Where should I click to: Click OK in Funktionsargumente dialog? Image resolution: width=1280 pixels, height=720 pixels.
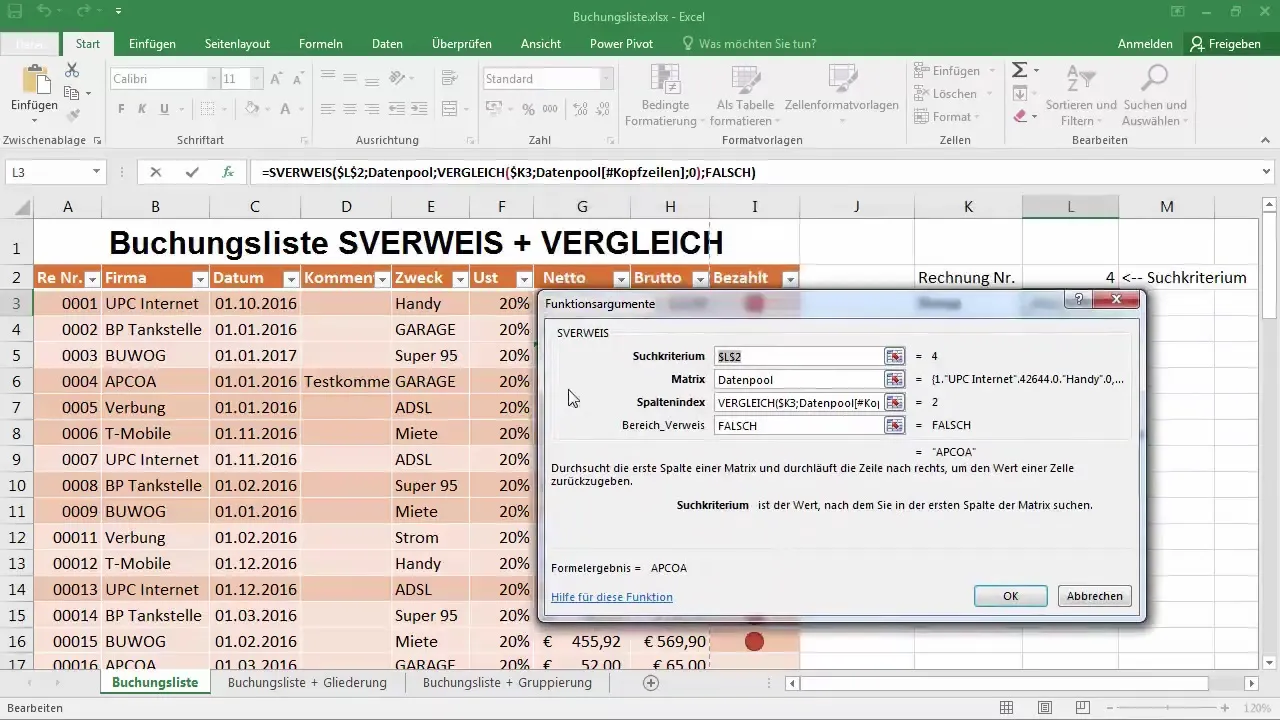click(x=1010, y=595)
